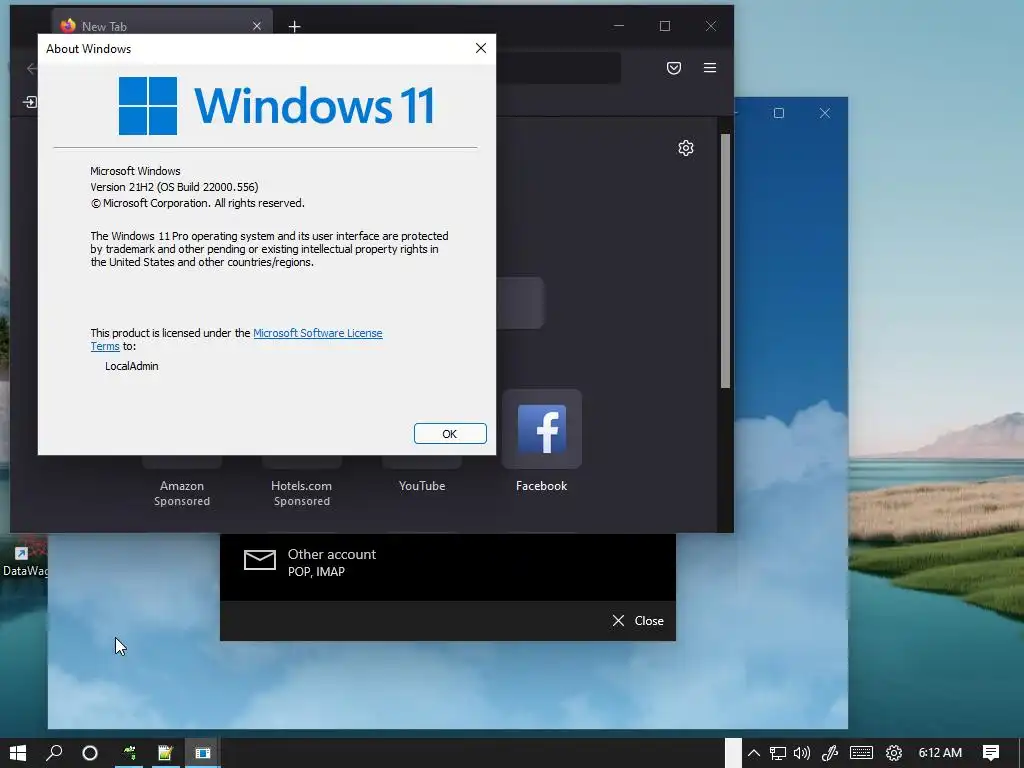Open new tab page settings gear
This screenshot has width=1024, height=768.
[686, 148]
